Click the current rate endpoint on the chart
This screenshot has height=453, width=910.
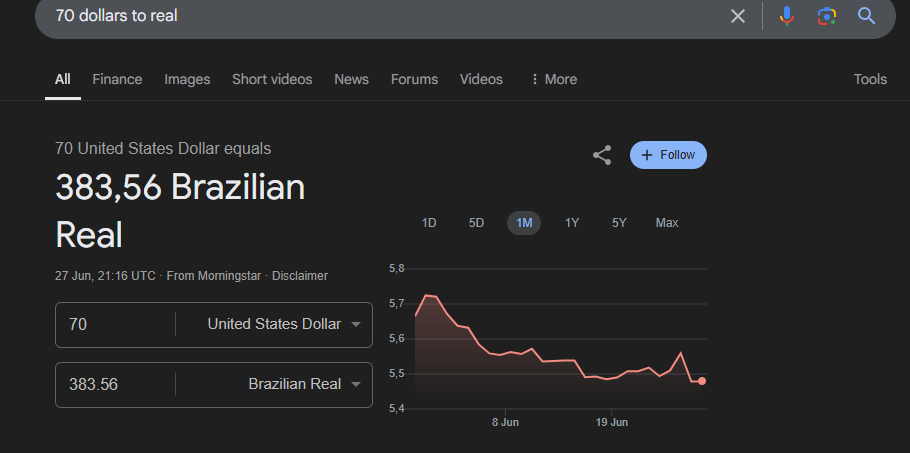[702, 381]
